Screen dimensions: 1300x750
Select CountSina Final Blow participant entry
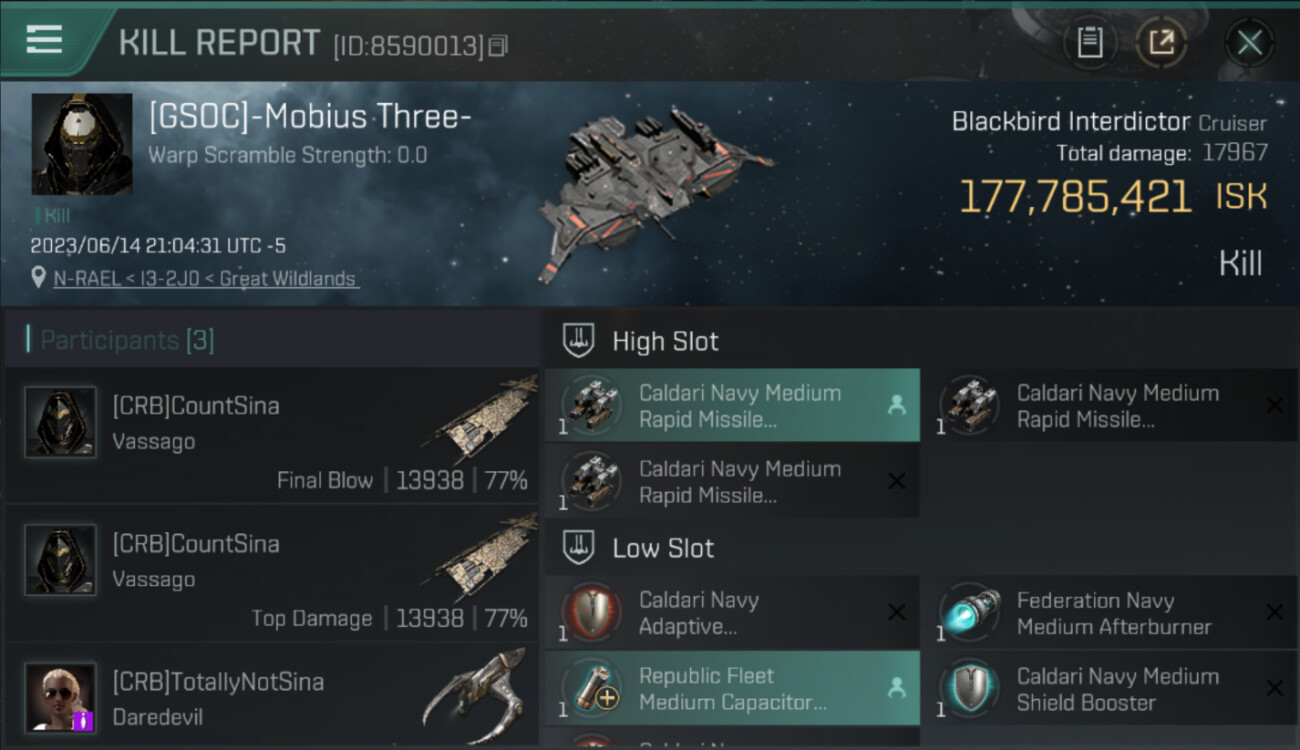coord(272,436)
